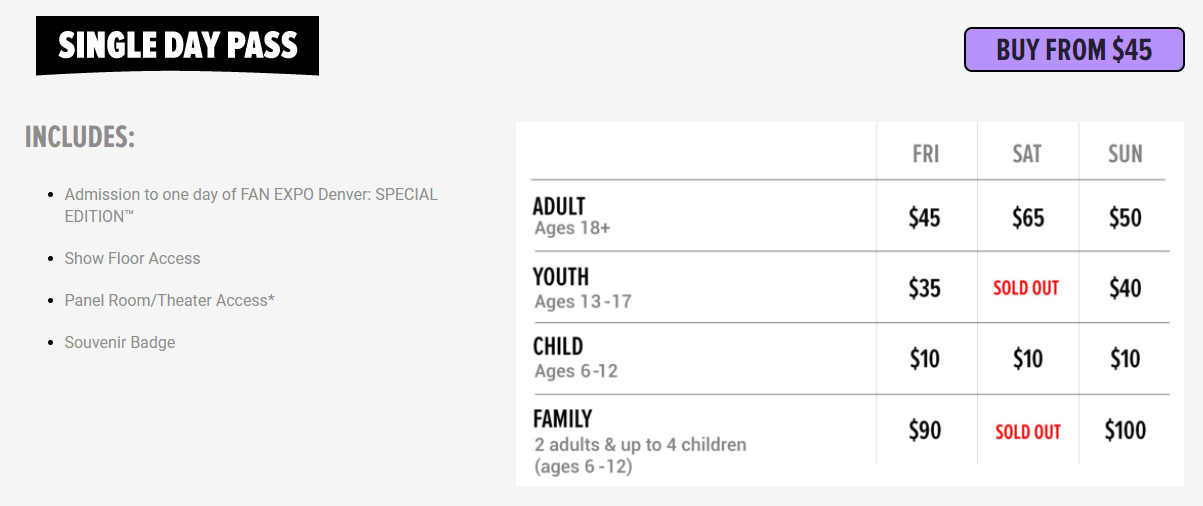The height and width of the screenshot is (506, 1203).
Task: Click the Youth Friday $35 price
Action: pos(925,288)
